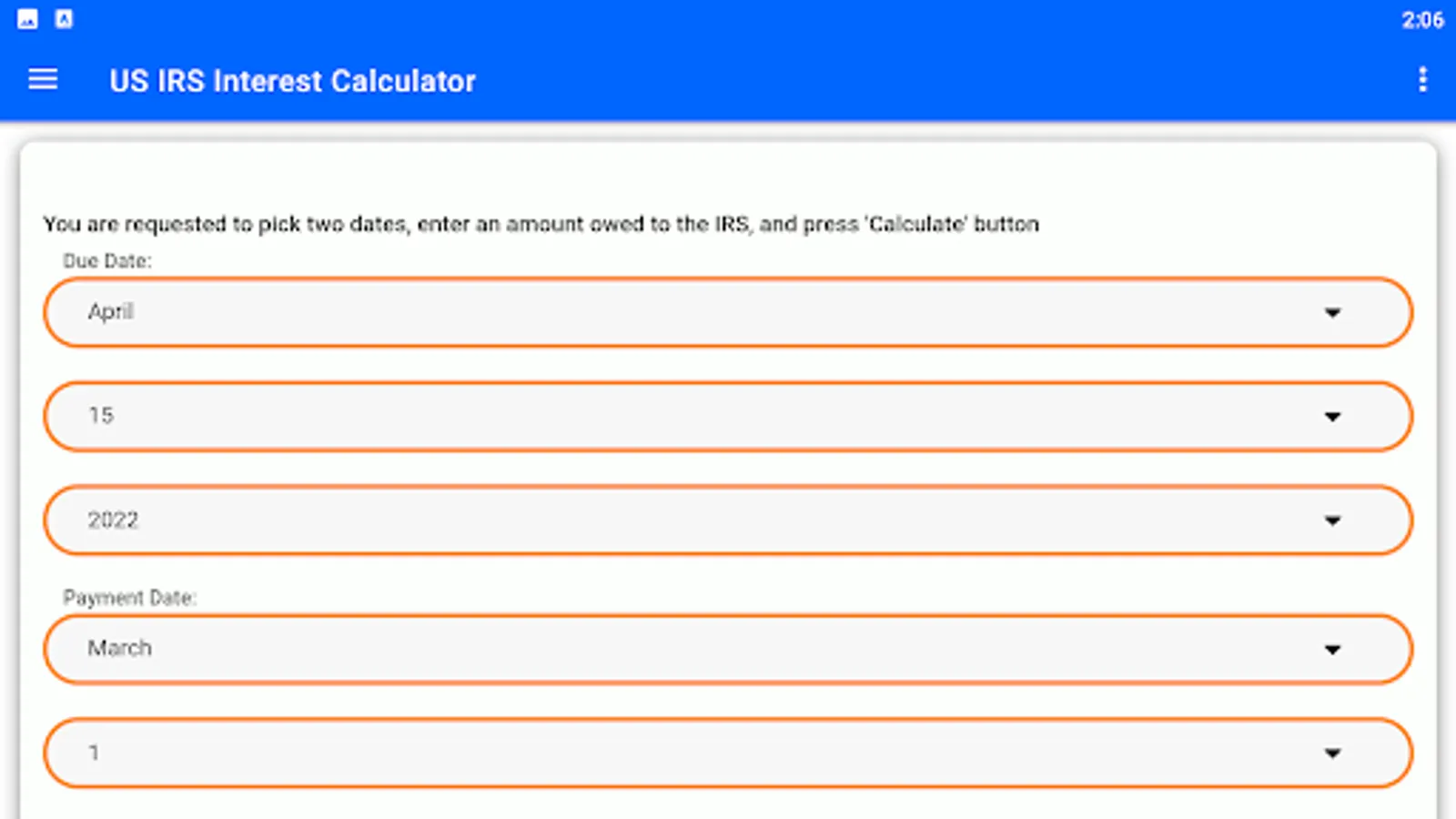The image size is (1456, 819).
Task: Click the 'Due Date:' label
Action: pyautogui.click(x=106, y=261)
